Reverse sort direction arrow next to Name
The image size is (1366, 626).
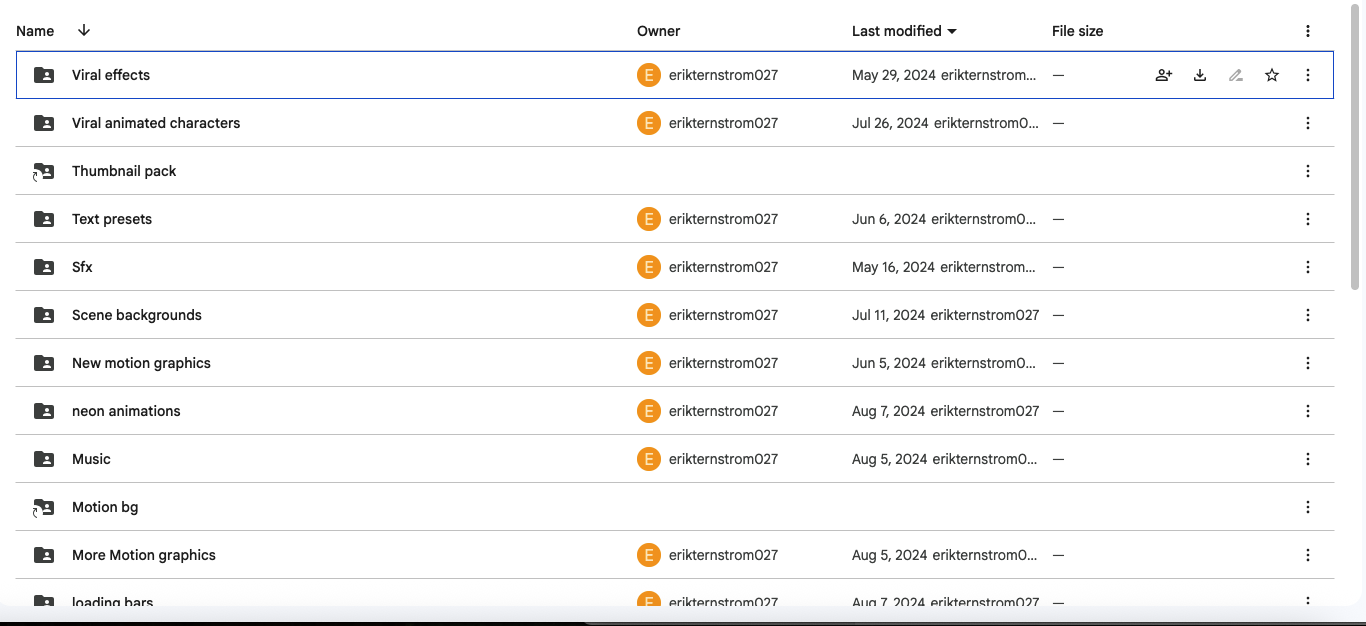pyautogui.click(x=84, y=30)
